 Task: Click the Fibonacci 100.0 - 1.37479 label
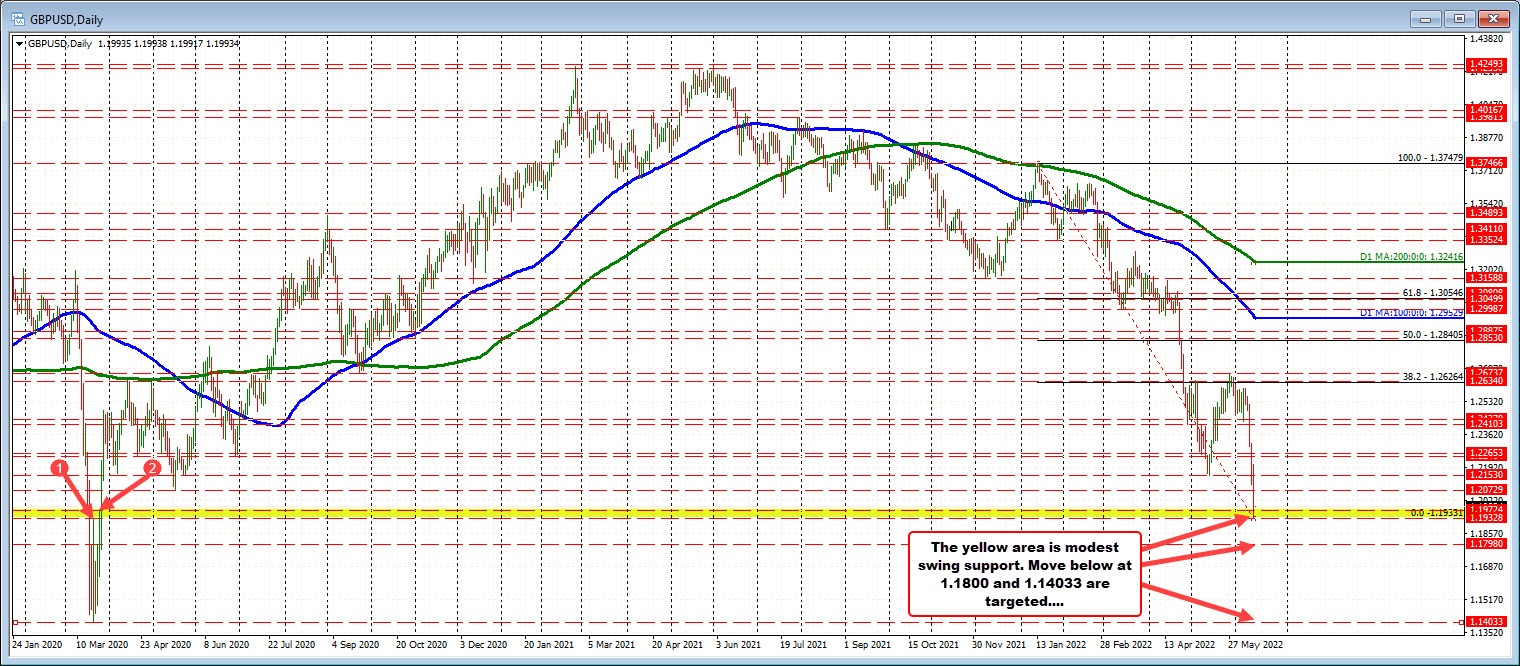(x=1431, y=158)
